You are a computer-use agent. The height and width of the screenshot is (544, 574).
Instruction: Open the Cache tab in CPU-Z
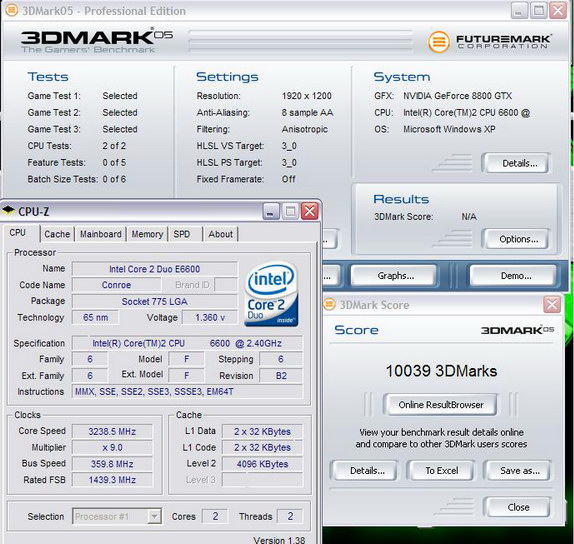[57, 234]
